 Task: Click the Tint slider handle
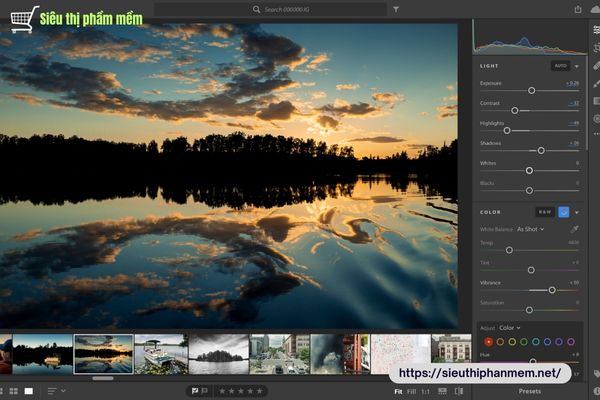[x=531, y=270]
